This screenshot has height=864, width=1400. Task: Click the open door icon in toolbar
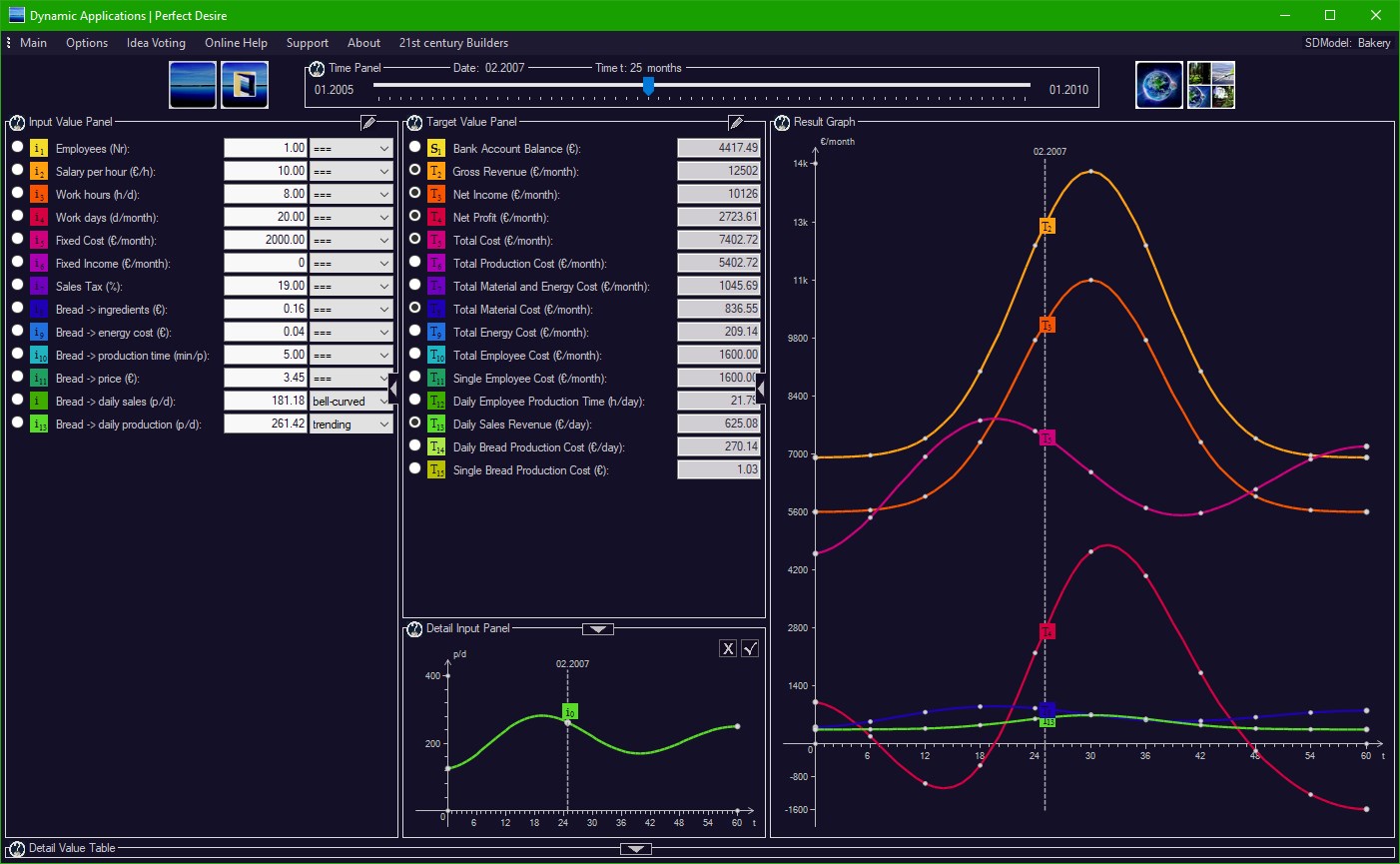245,85
